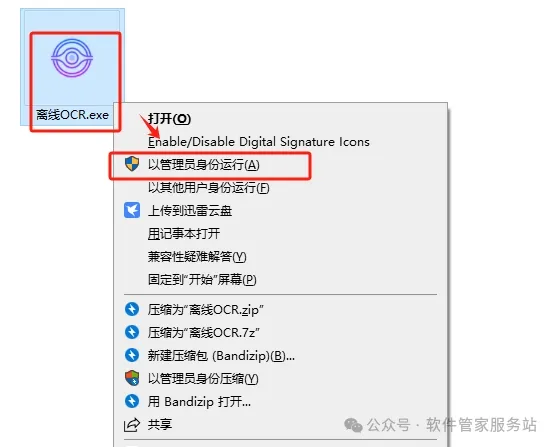The width and height of the screenshot is (555, 447).
Task: Select Enable/Disable Digital Signature Icons entry
Action: [x=258, y=142]
